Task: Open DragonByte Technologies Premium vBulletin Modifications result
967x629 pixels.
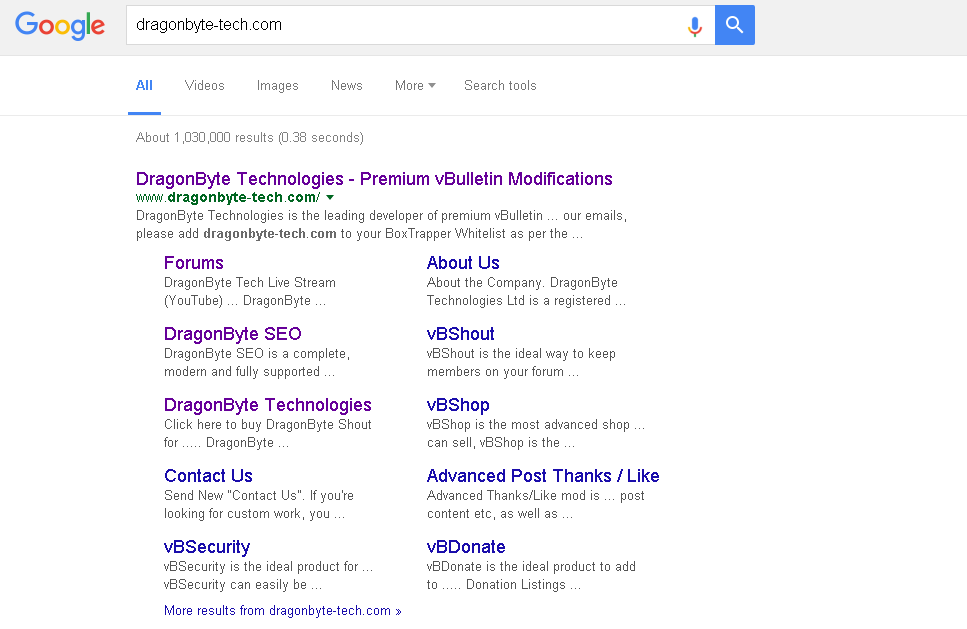Action: pyautogui.click(x=374, y=179)
